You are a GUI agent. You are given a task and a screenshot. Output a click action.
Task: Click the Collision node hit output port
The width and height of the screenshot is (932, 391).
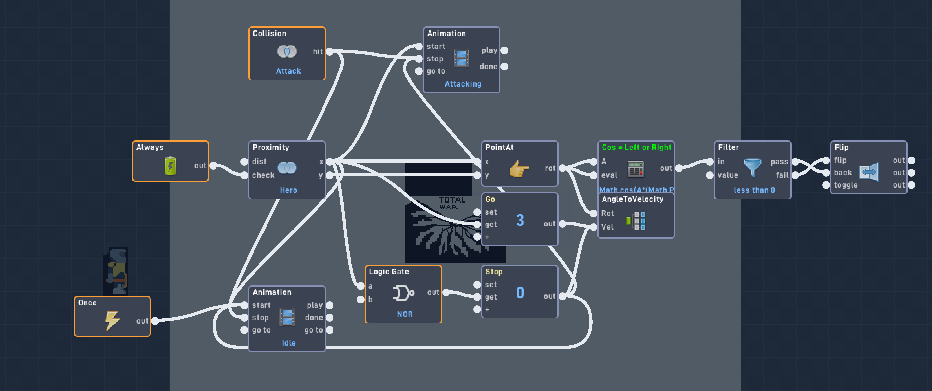pos(329,52)
